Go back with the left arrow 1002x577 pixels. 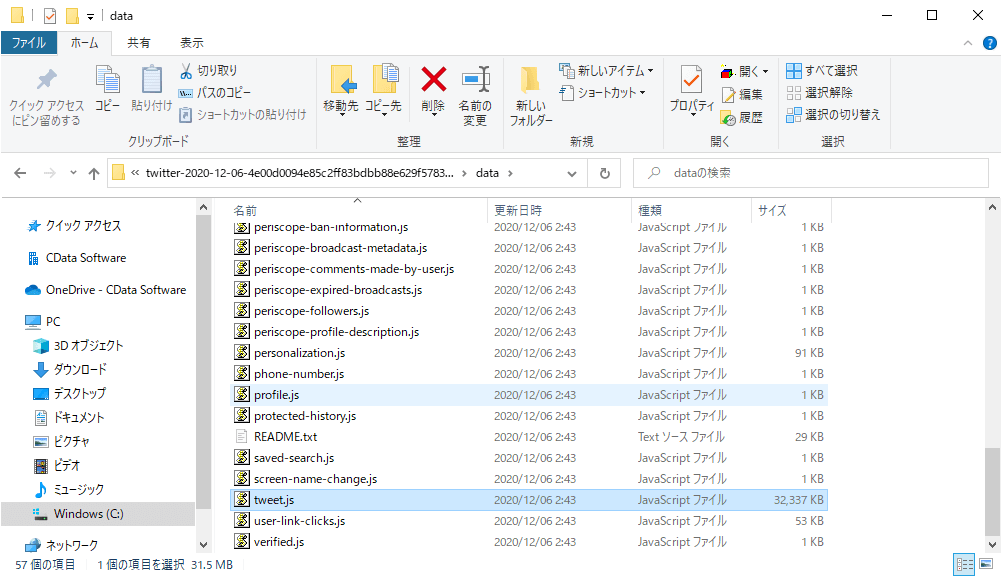20,173
